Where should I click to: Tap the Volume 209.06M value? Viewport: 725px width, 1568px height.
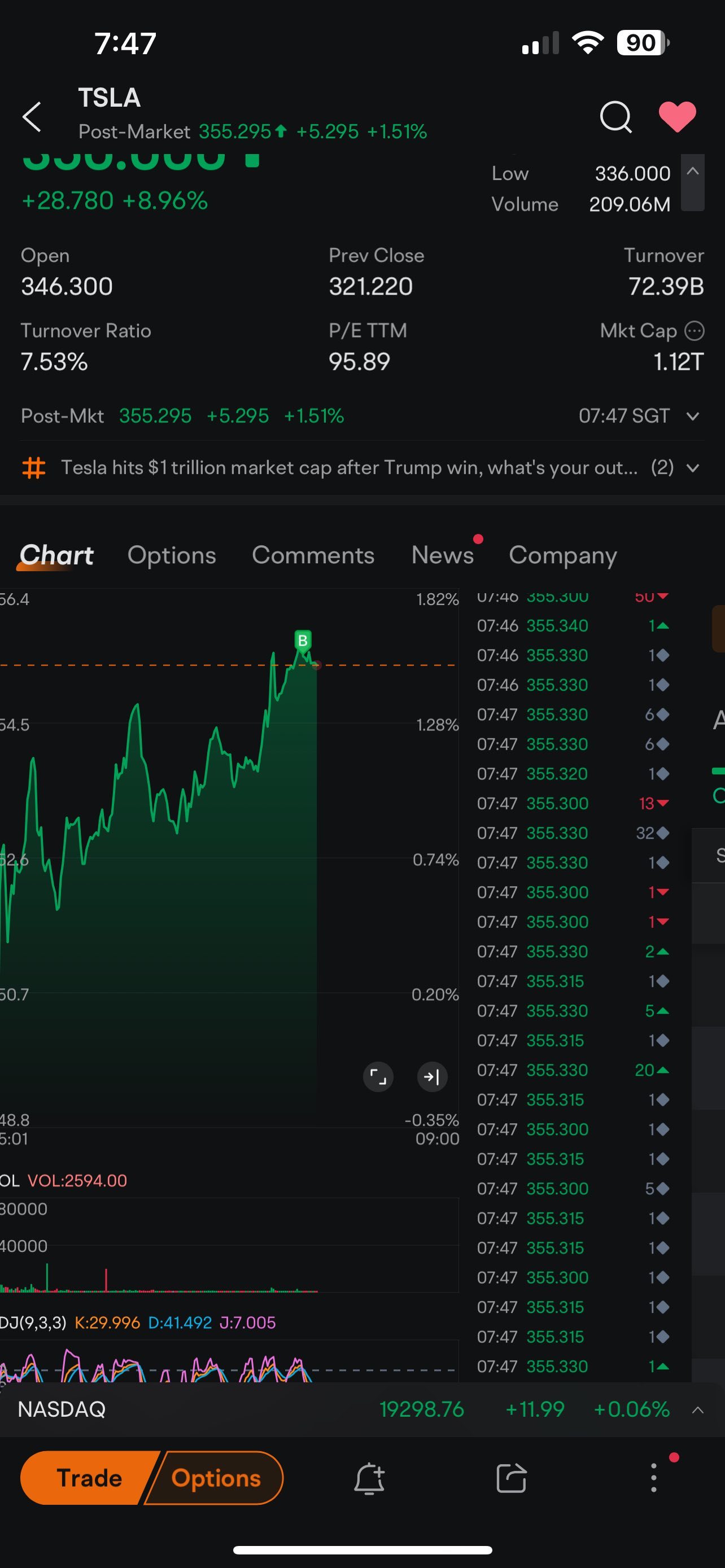(630, 204)
